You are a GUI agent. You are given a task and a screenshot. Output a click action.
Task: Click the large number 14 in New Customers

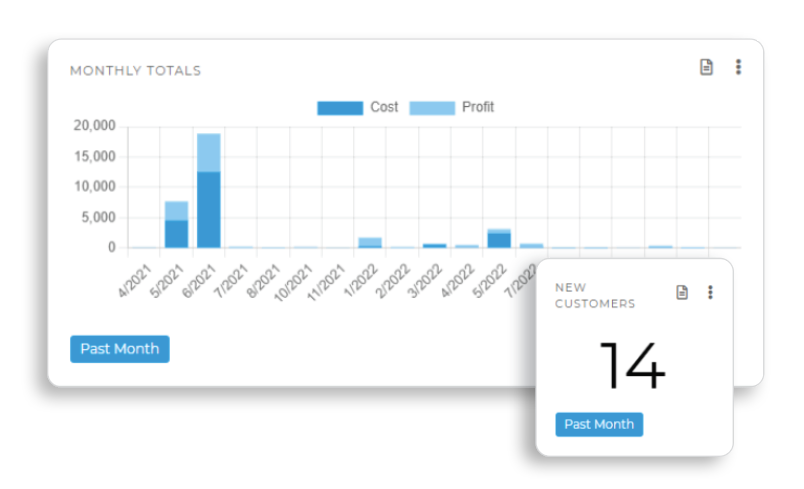pos(632,365)
